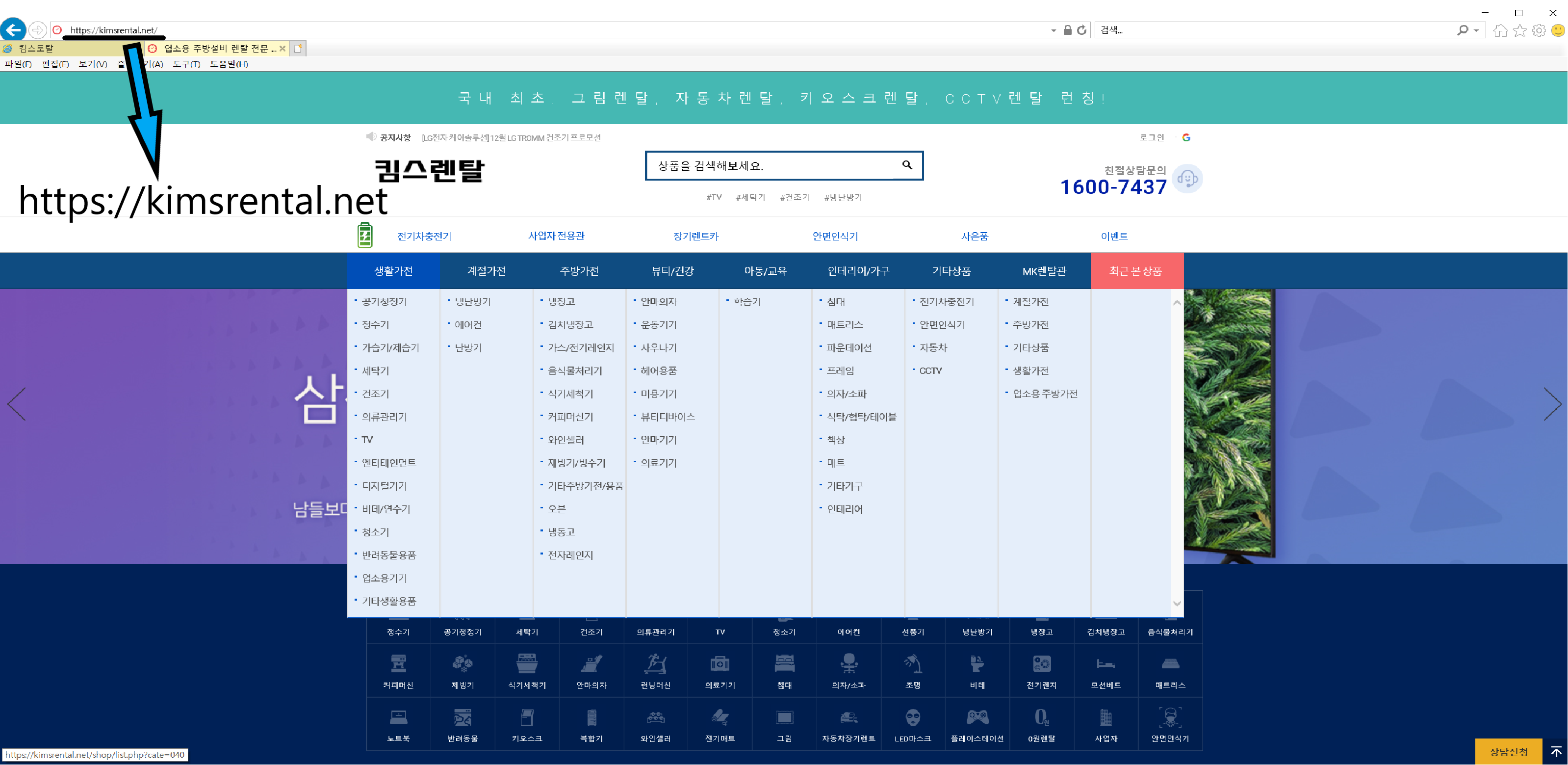Open the browser Tools gear icon
Viewport: 1568px width, 765px height.
coord(1539,30)
